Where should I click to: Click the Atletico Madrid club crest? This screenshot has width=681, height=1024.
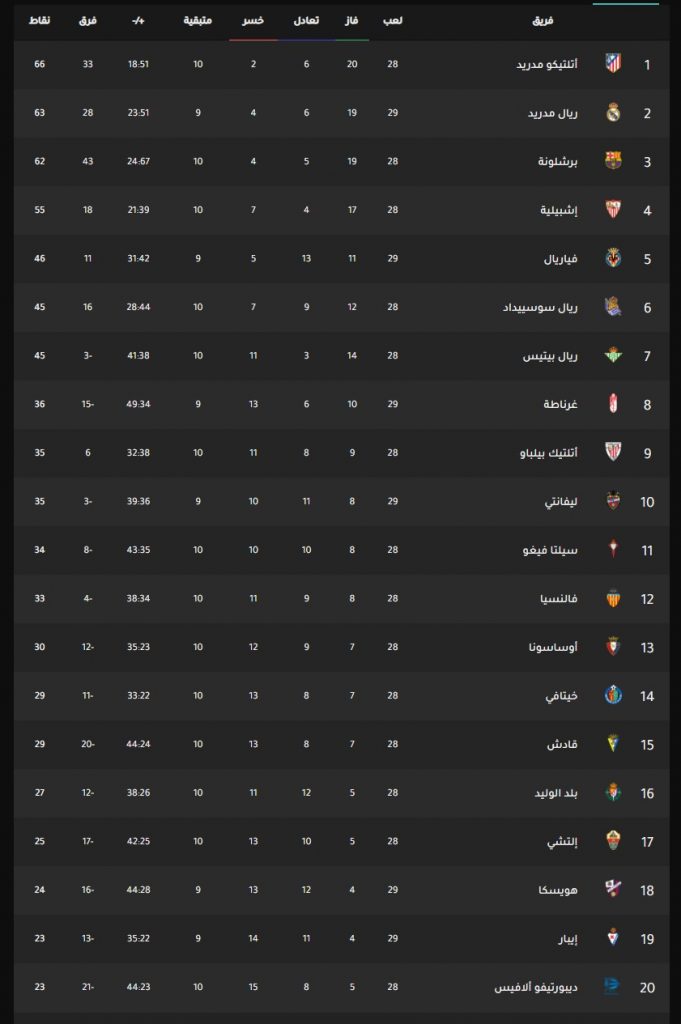[x=613, y=64]
